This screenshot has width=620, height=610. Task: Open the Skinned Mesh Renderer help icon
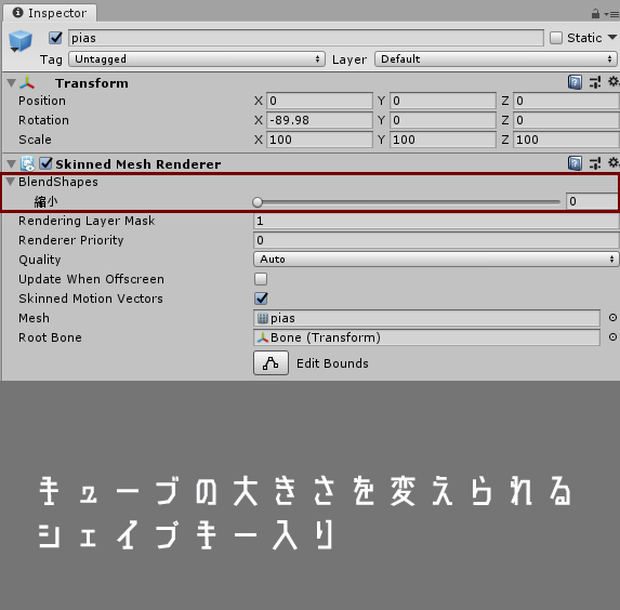tap(575, 163)
